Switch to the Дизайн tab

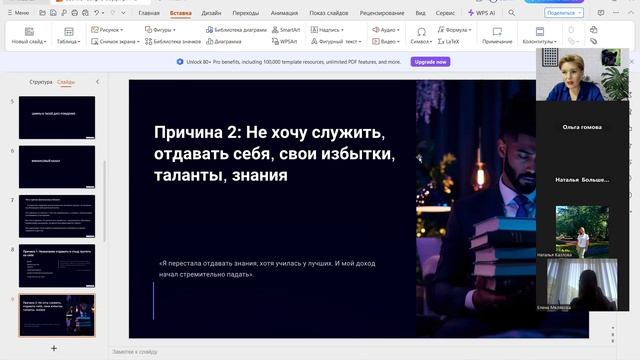[x=211, y=13]
